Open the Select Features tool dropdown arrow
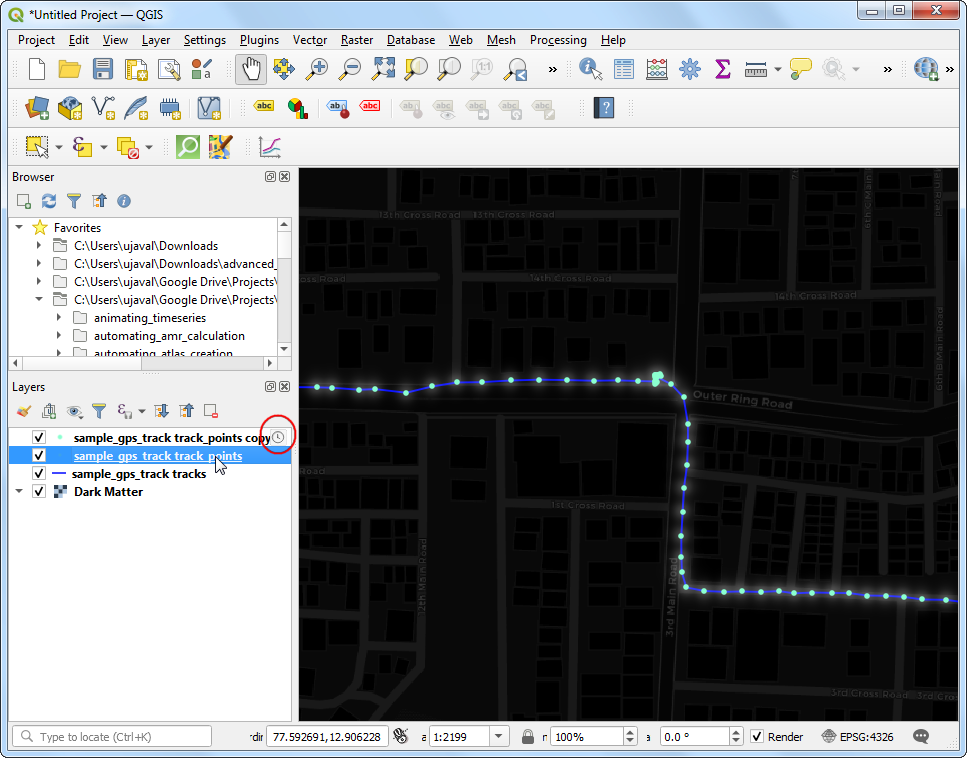 [x=59, y=147]
